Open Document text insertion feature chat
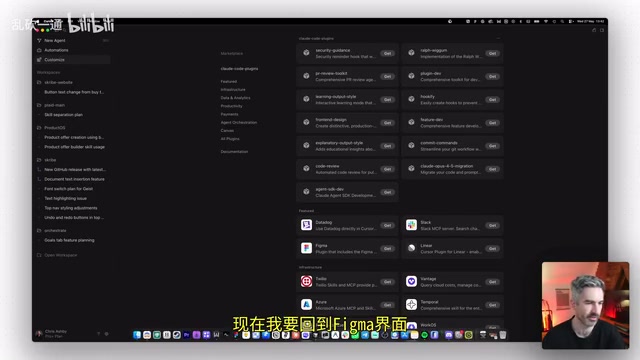The width and height of the screenshot is (640, 360). click(73, 179)
